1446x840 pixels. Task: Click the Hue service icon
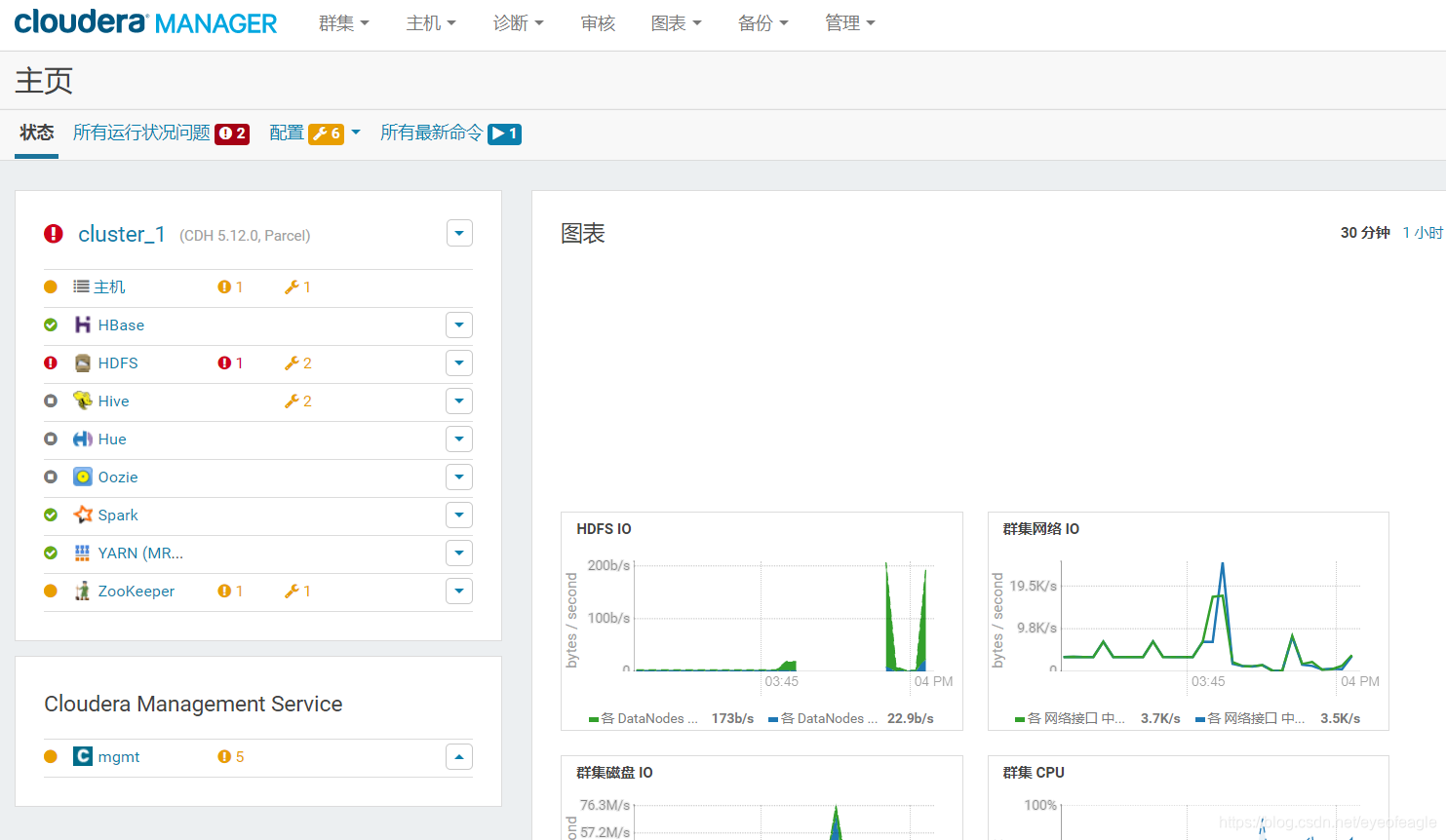83,439
